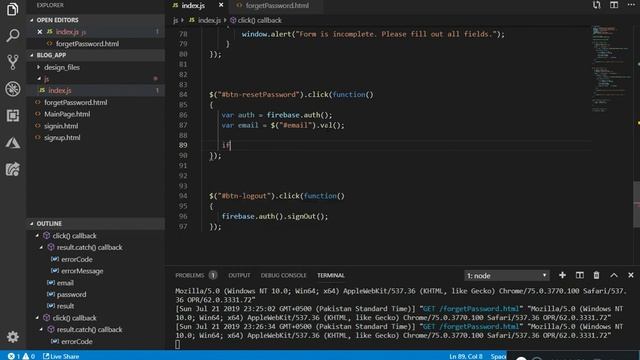Viewport: 640px width, 360px height.
Task: Click Ln 89, Col 8 in status bar
Action: (466, 356)
